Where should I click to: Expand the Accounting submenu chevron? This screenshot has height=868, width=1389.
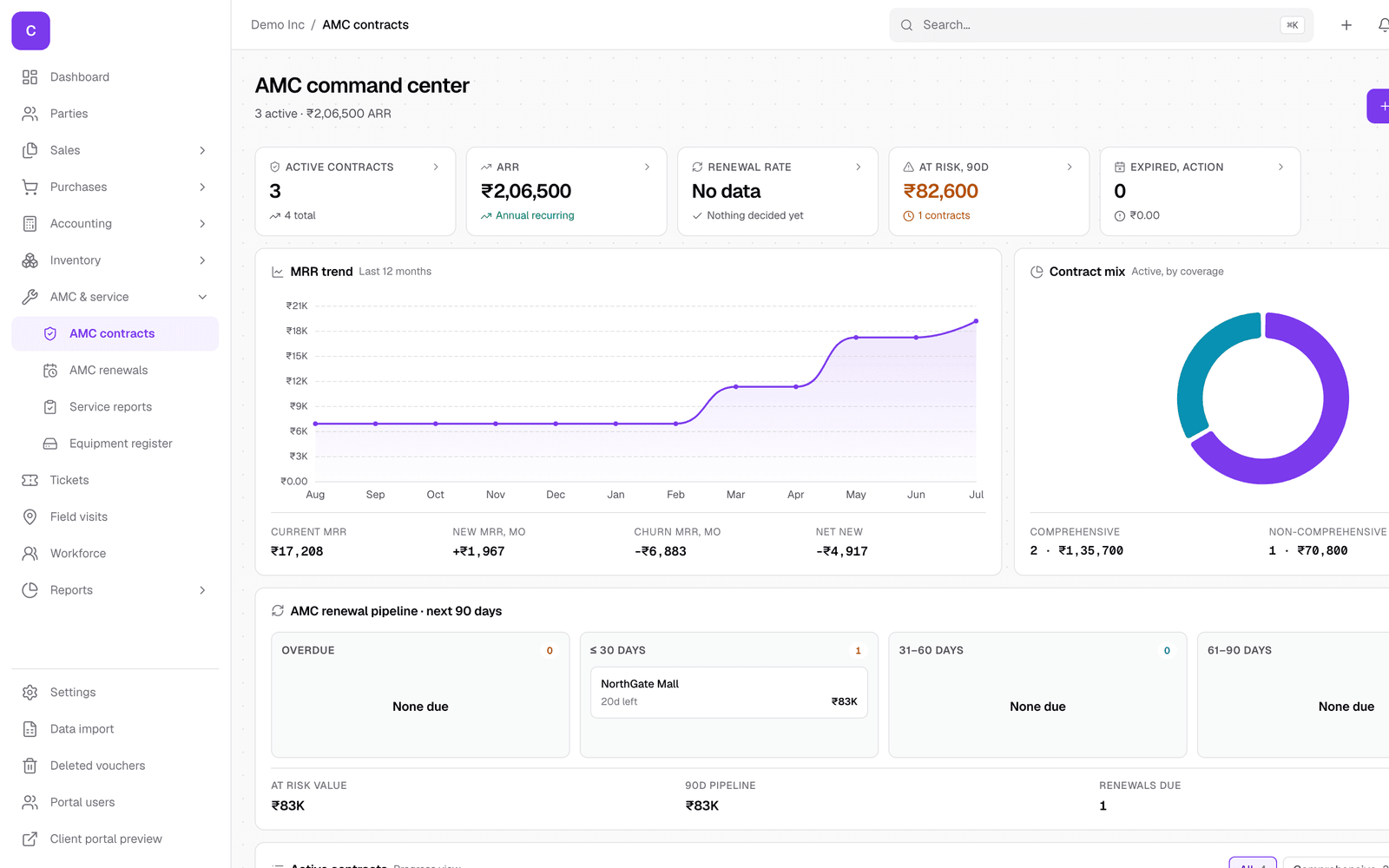[x=202, y=224]
